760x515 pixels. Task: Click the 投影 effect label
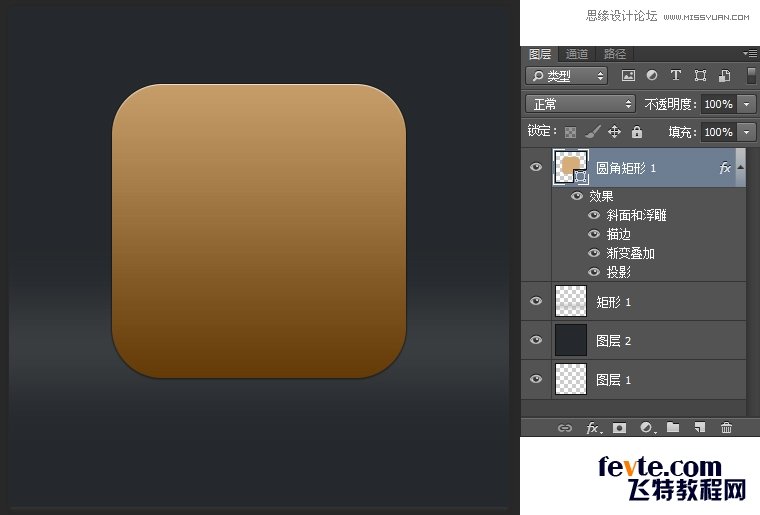click(618, 272)
